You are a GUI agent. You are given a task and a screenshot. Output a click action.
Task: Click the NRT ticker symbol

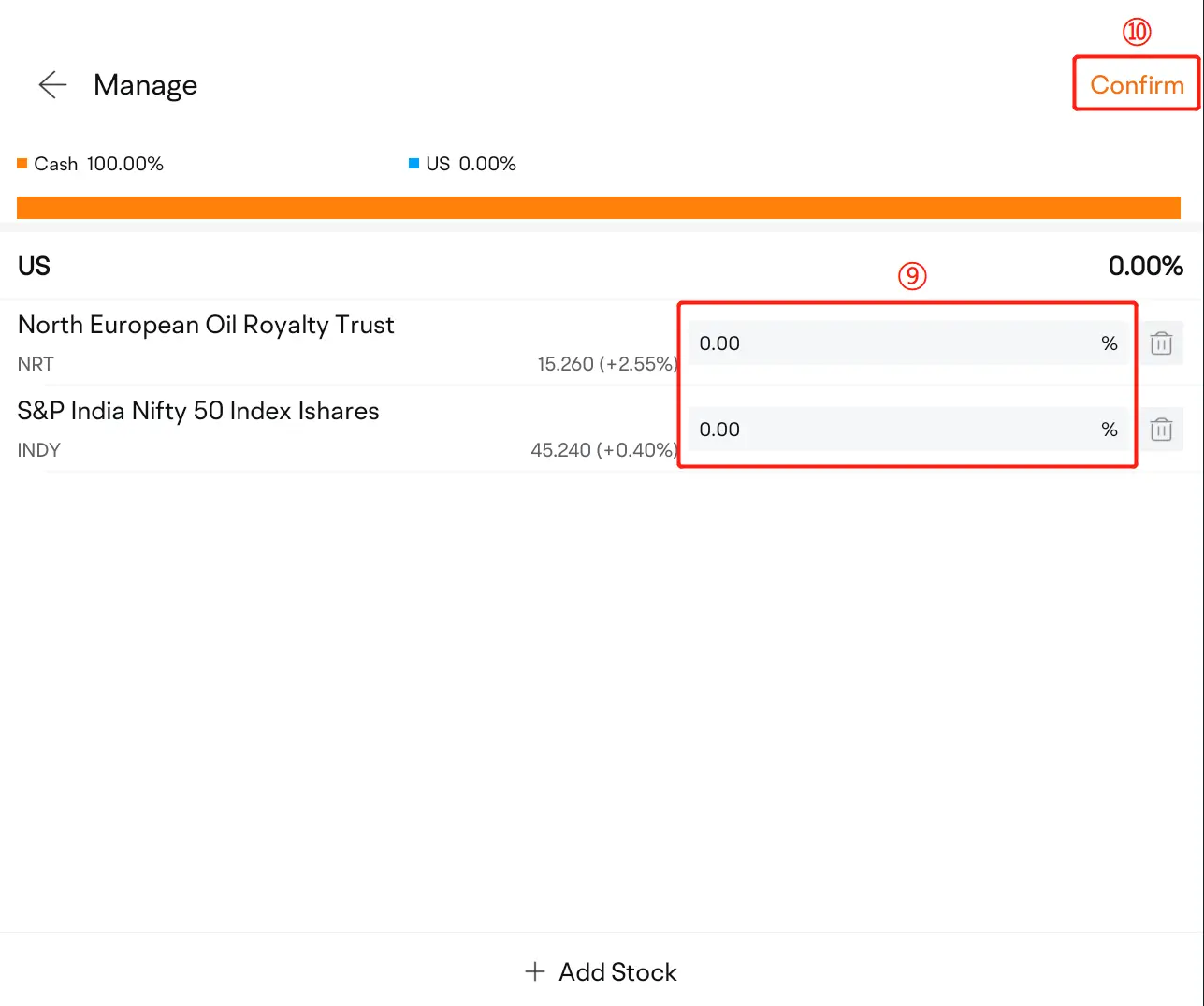36,364
